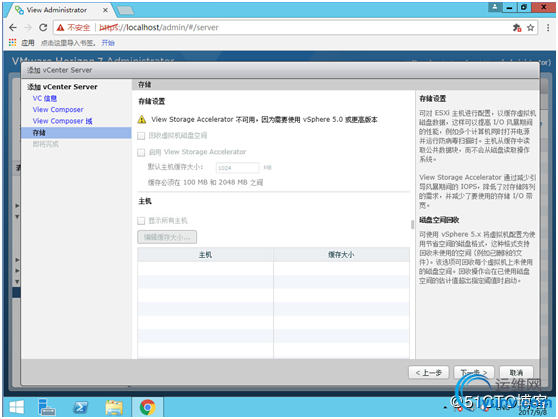Select the 即将完成 step in the sidebar
Image resolution: width=558 pixels, height=419 pixels.
coord(46,144)
